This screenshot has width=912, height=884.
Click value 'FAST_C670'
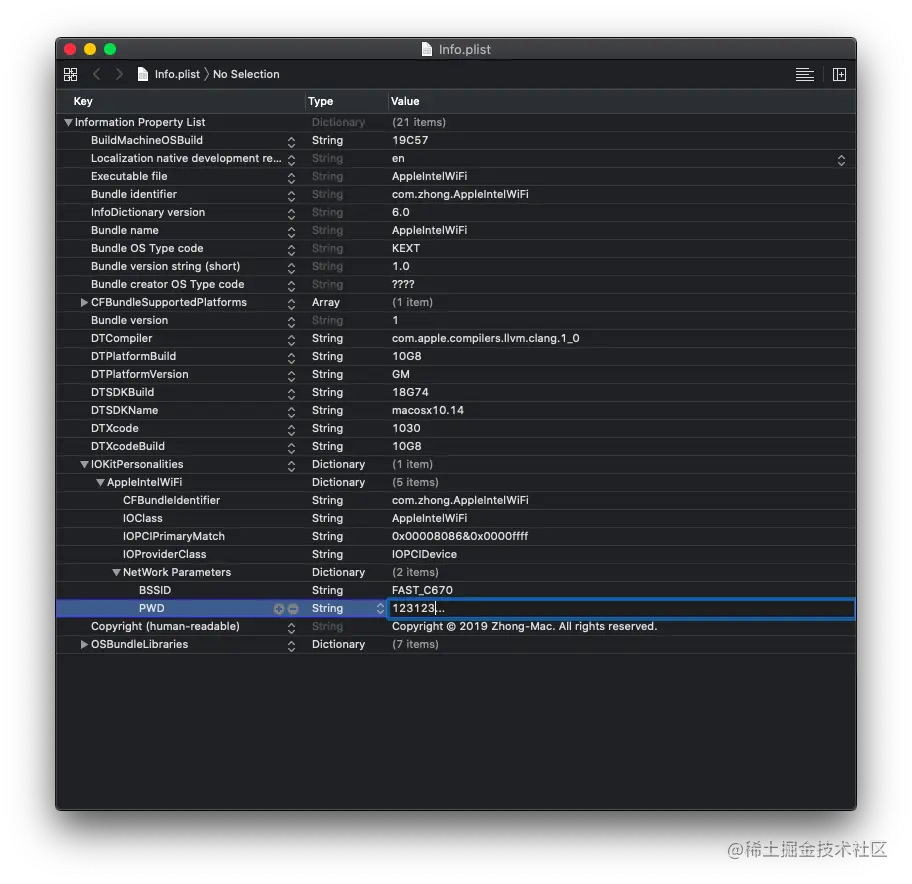click(x=422, y=590)
